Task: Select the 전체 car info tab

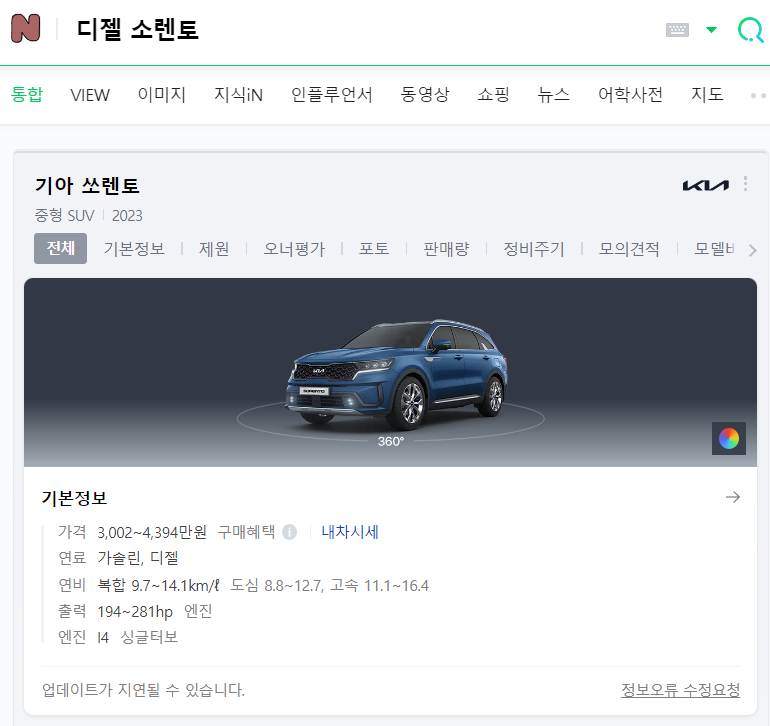Action: [60, 249]
